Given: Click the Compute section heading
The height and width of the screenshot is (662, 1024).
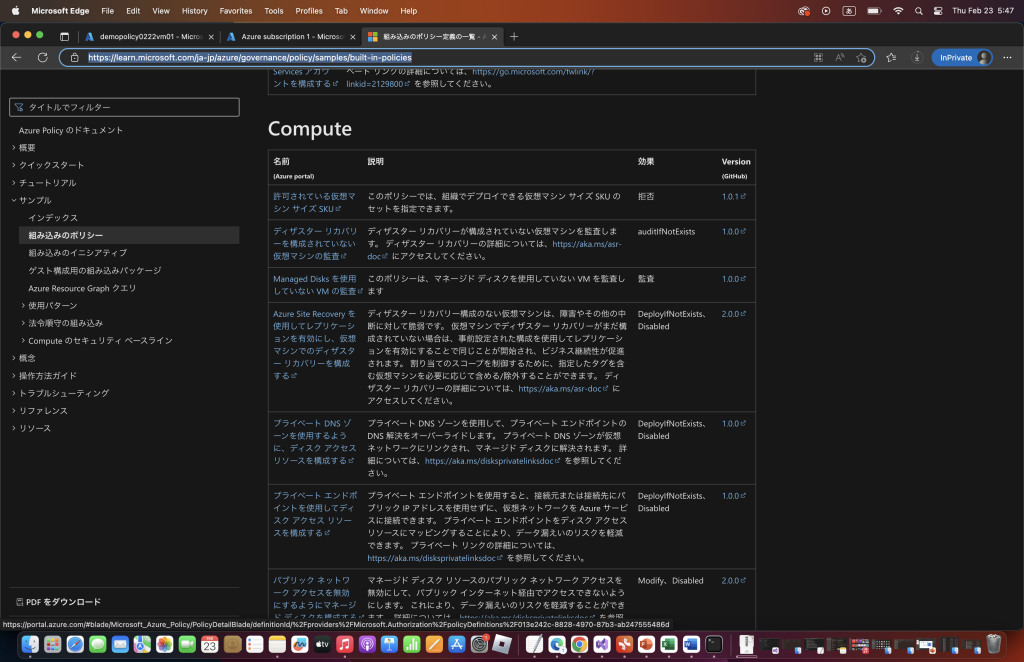Looking at the screenshot, I should pos(310,129).
